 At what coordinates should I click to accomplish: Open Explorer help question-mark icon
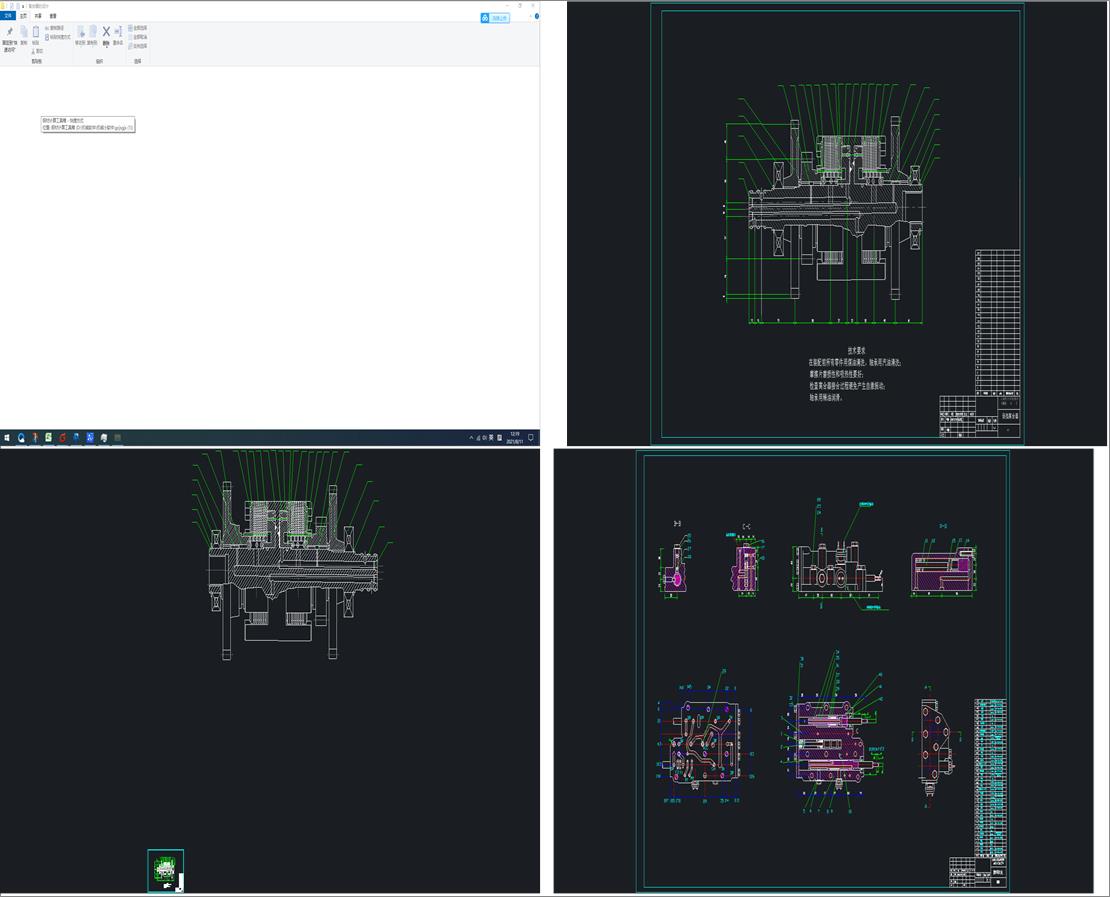pos(537,16)
